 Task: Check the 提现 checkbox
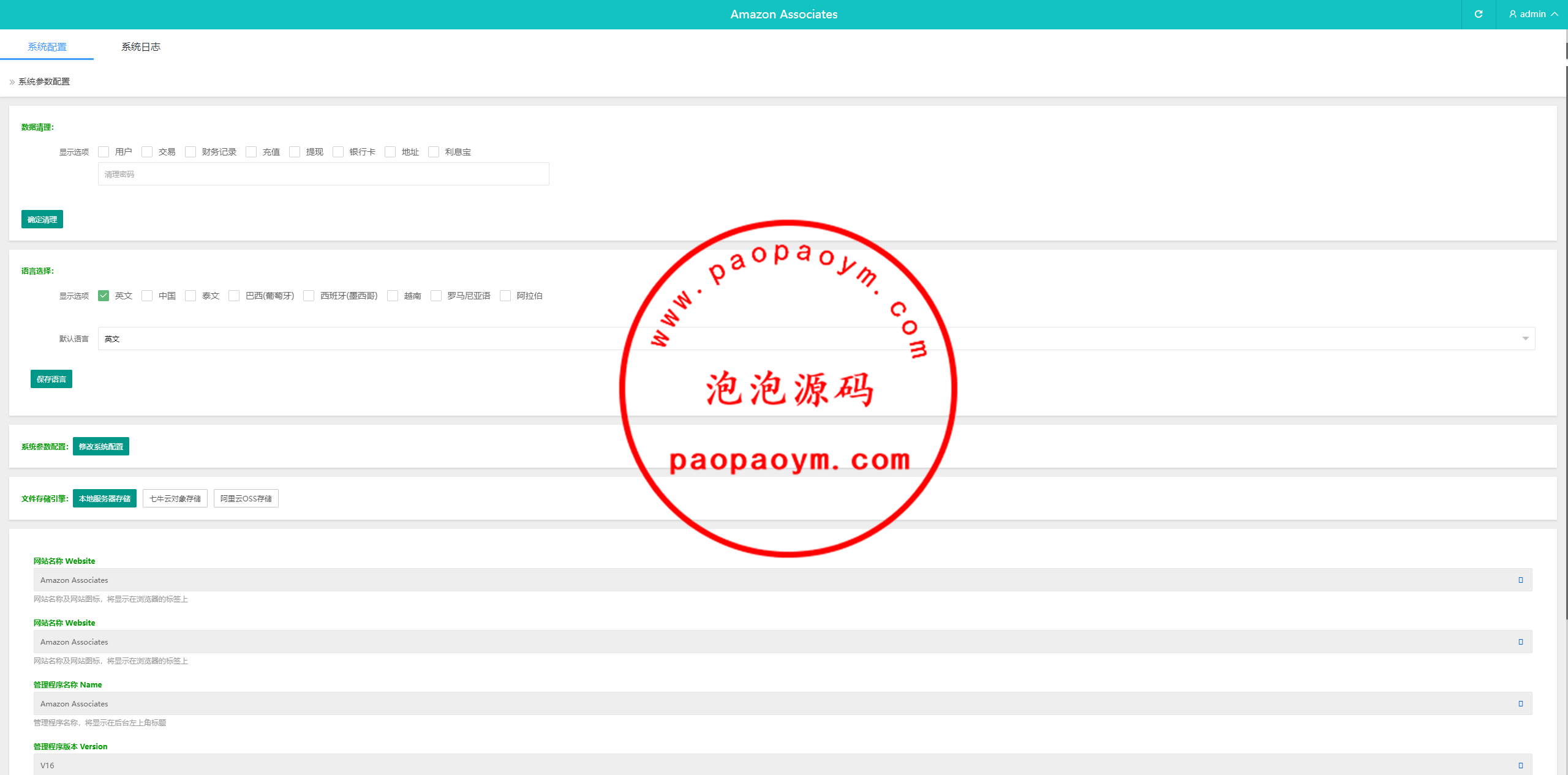coord(295,152)
